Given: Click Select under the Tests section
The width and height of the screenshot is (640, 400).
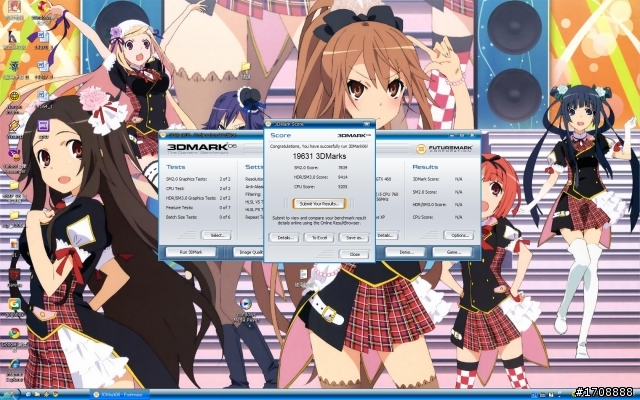Looking at the screenshot, I should coord(216,235).
